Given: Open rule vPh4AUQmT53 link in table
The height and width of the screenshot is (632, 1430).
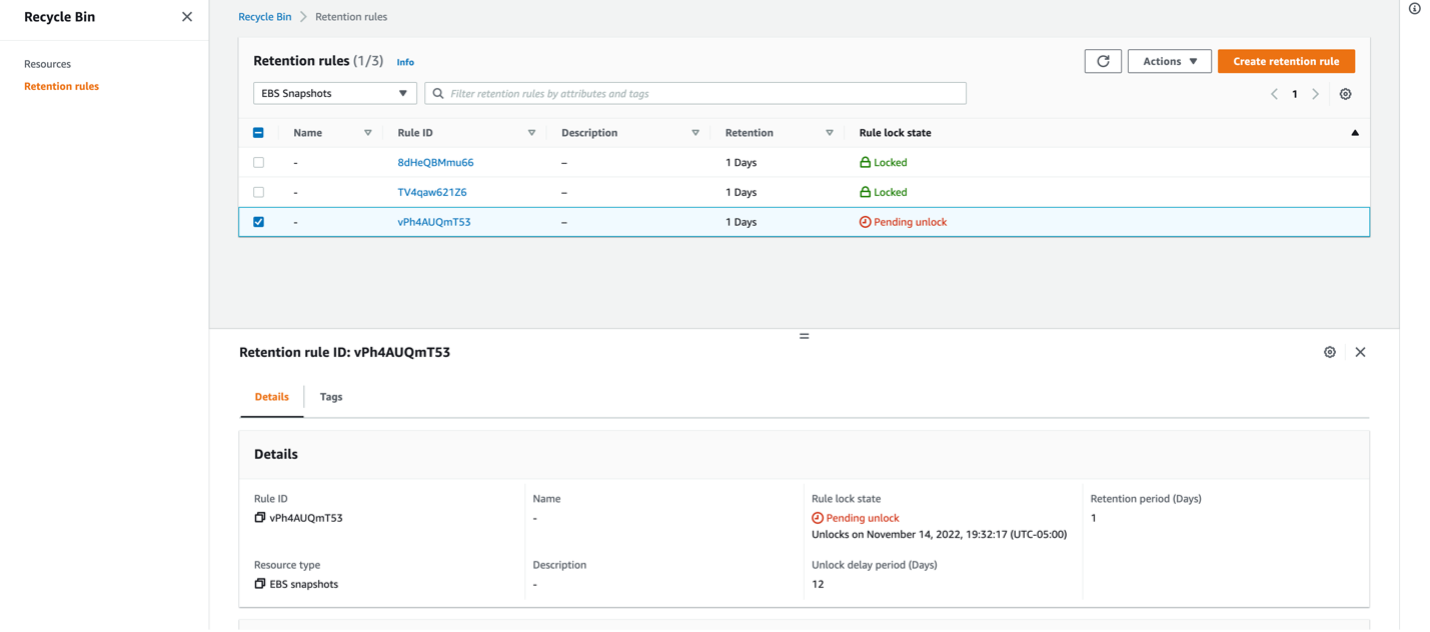Looking at the screenshot, I should coord(434,222).
